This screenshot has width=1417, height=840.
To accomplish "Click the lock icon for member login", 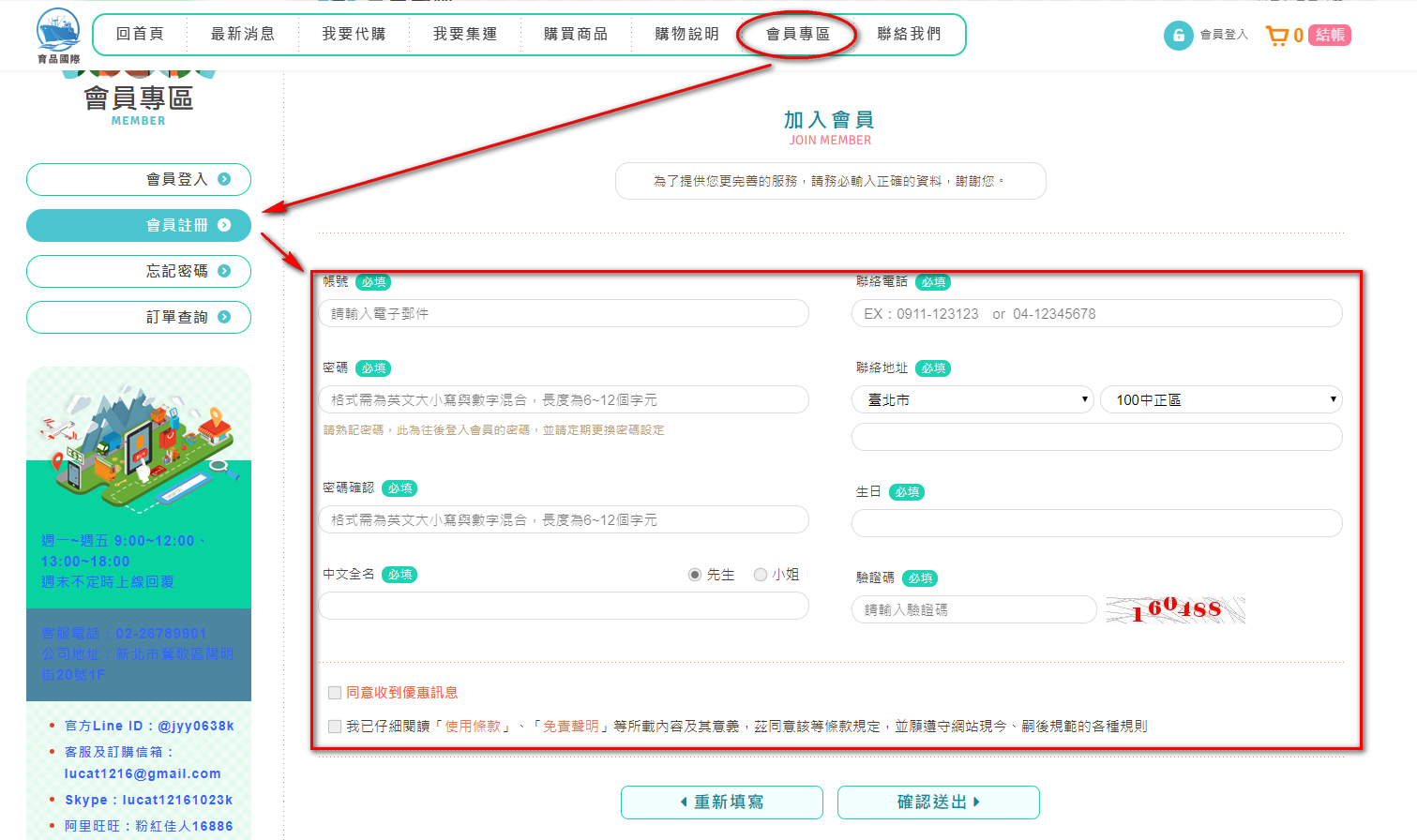I will tap(1178, 36).
